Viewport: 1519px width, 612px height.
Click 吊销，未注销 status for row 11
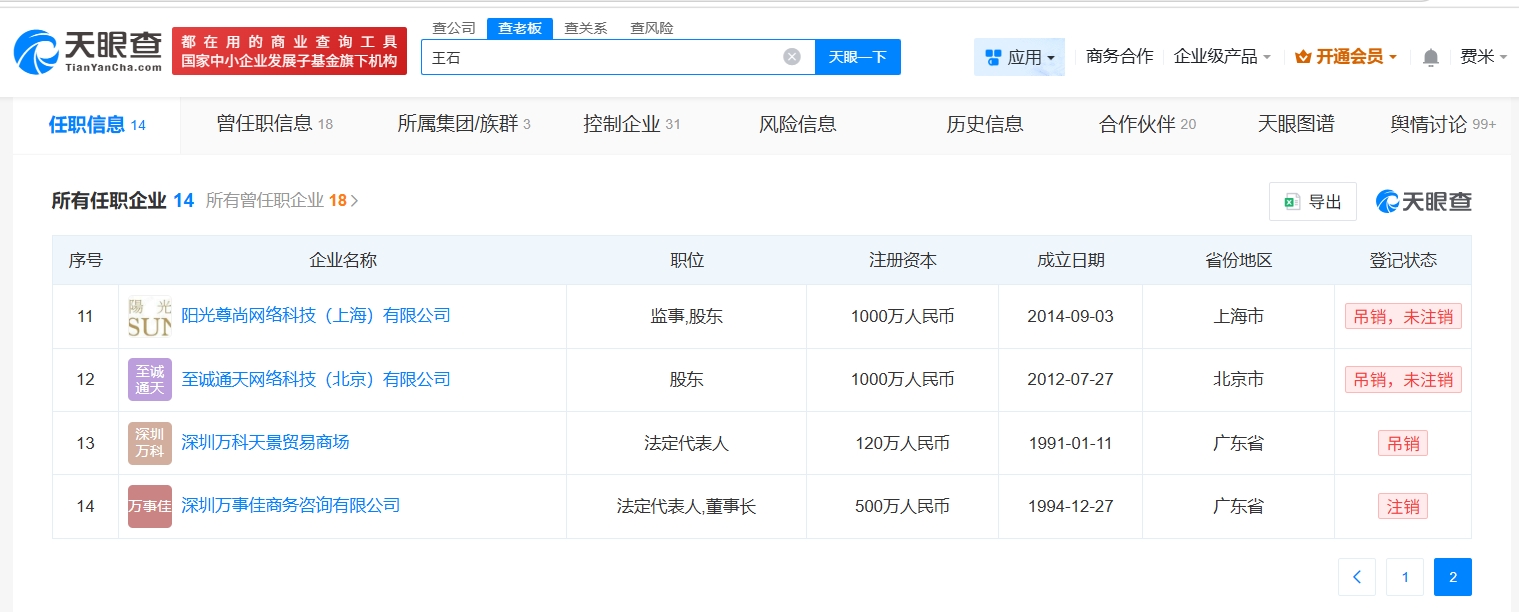pos(1403,316)
